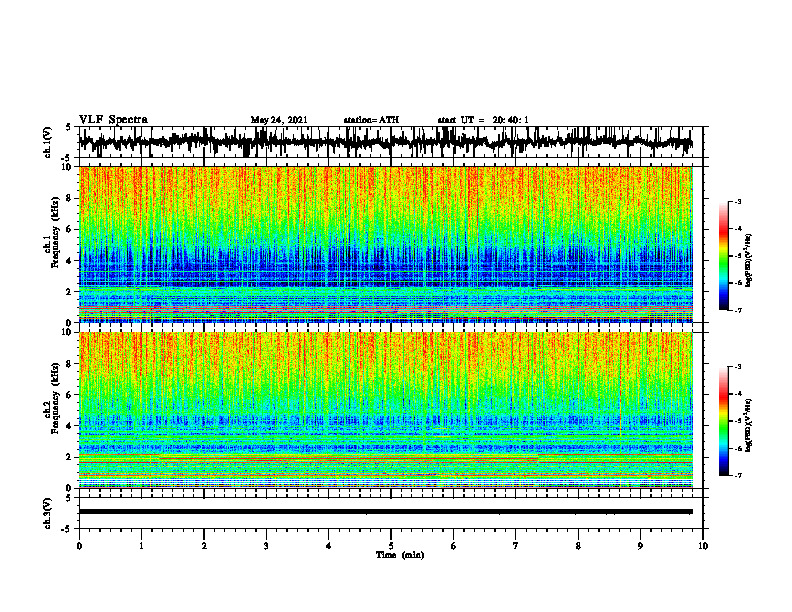
Task: Click the '-7' tick on ch.1 colorbar
Action: 738,310
